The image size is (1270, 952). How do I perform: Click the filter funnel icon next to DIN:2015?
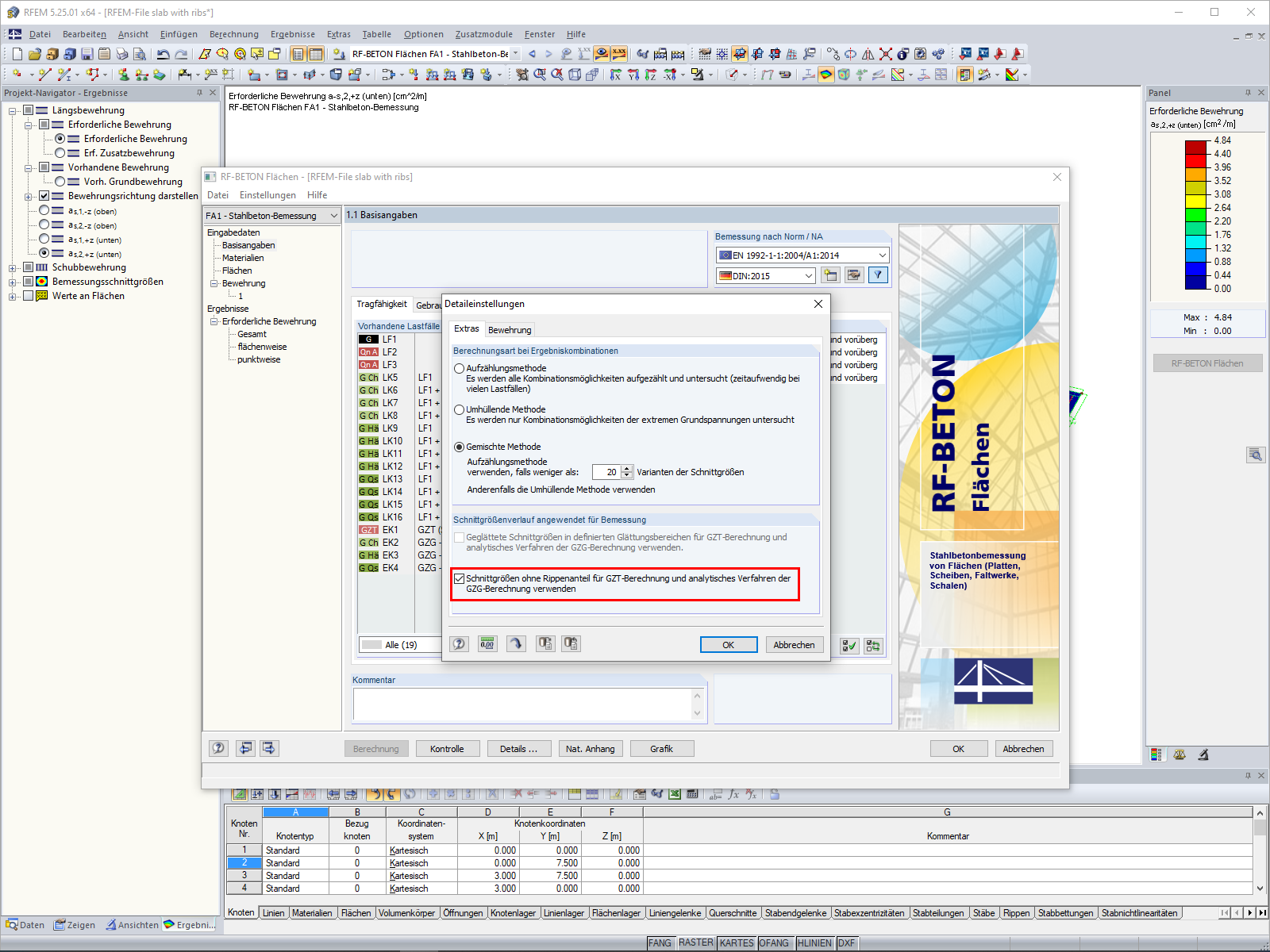tap(878, 275)
